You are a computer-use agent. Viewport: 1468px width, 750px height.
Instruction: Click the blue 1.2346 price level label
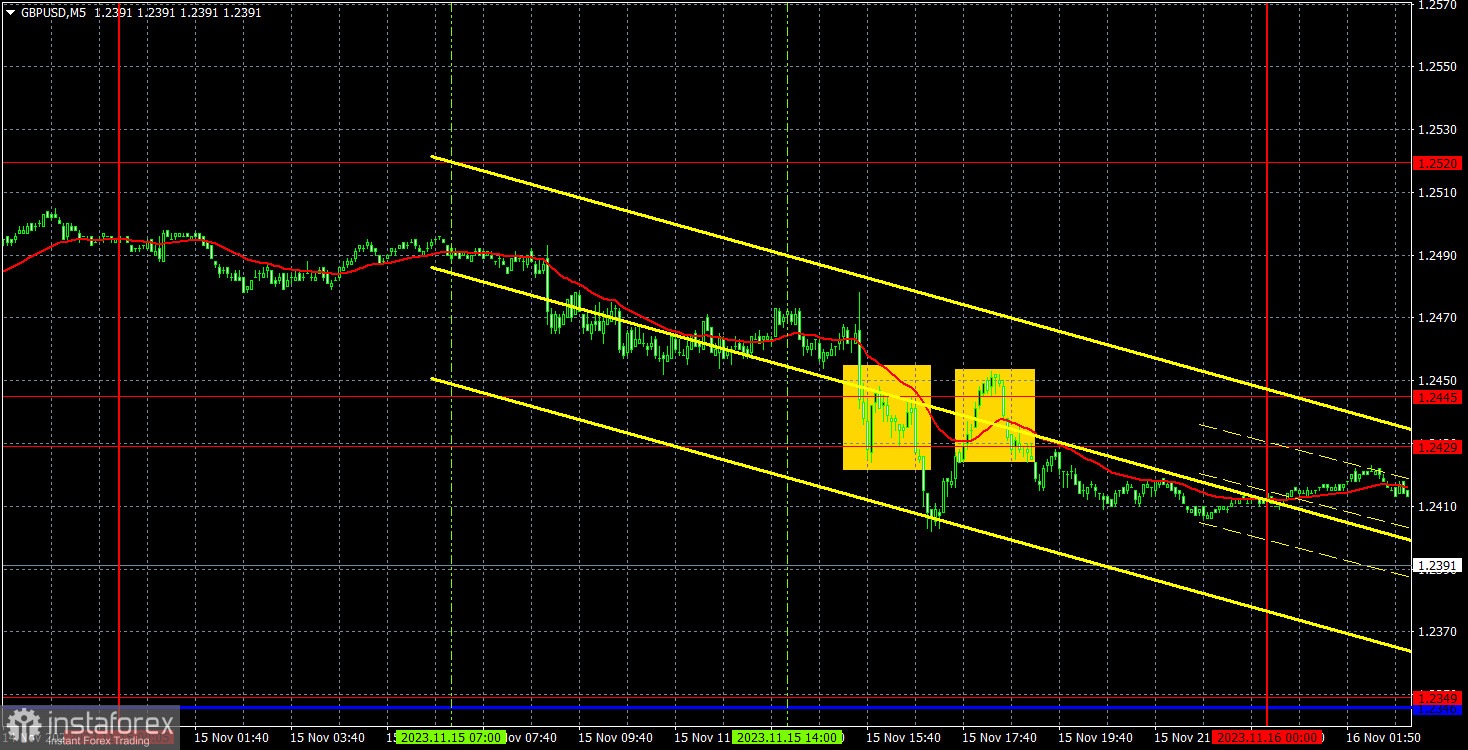point(1438,709)
